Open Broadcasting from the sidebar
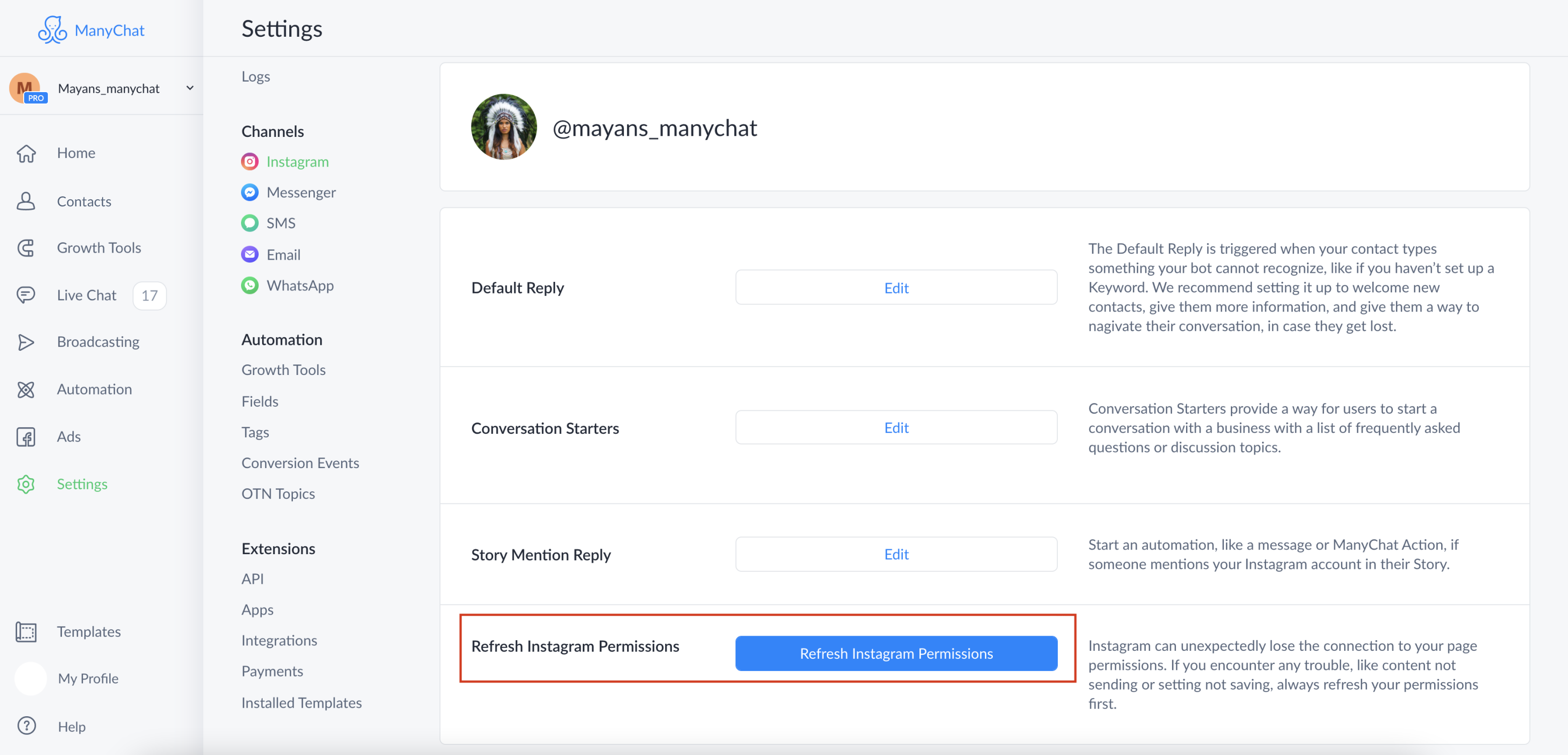 coord(98,342)
